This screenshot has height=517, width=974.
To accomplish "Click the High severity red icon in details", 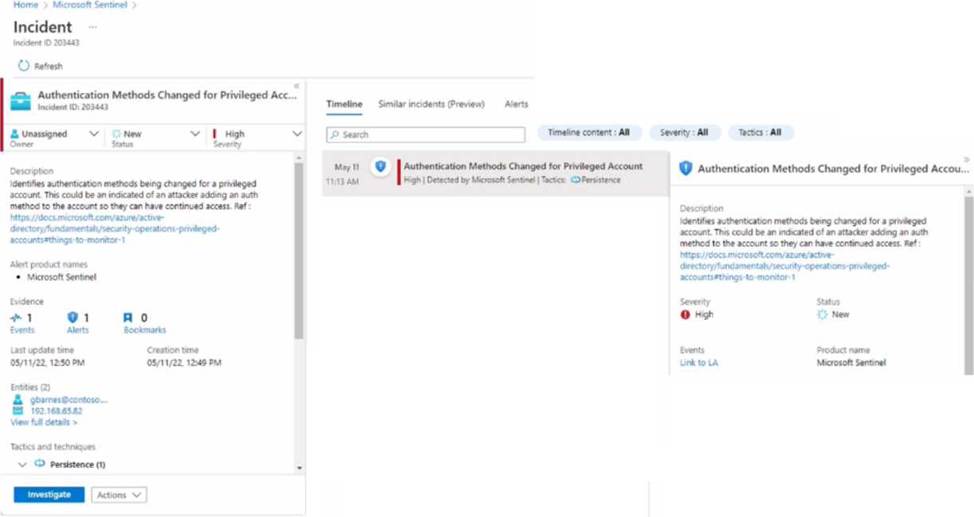I will [x=685, y=314].
